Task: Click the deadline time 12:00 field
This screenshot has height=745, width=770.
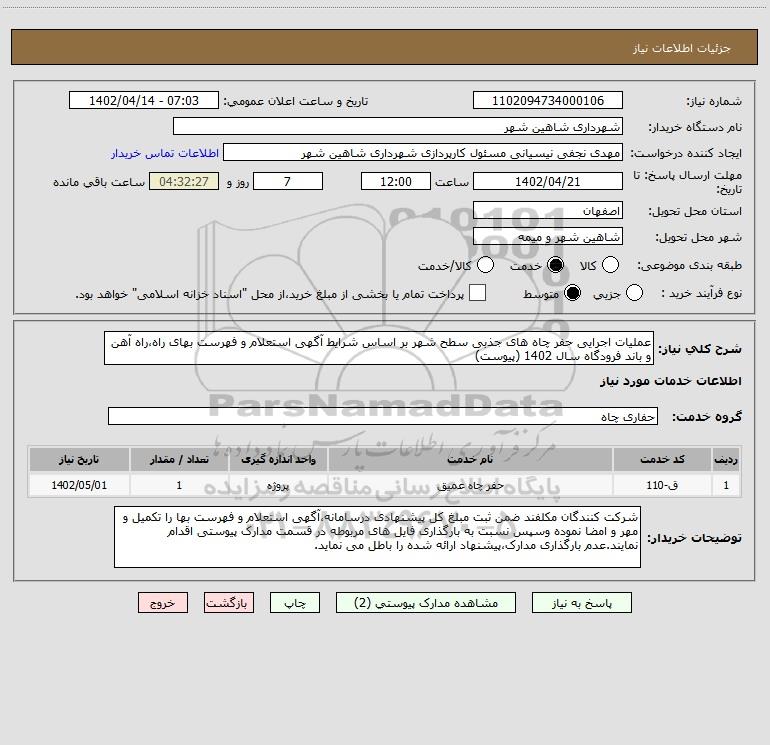Action: (x=396, y=181)
